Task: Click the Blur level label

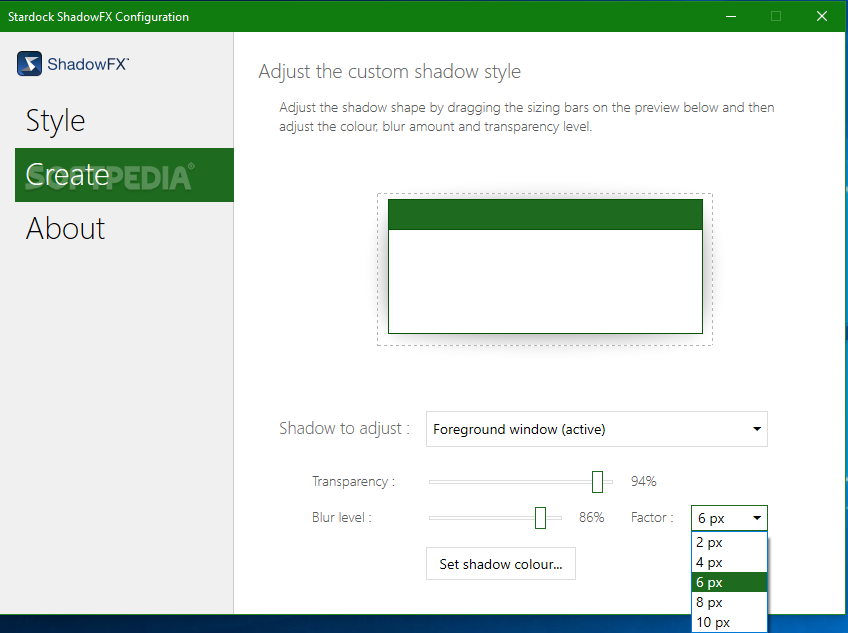Action: [342, 518]
